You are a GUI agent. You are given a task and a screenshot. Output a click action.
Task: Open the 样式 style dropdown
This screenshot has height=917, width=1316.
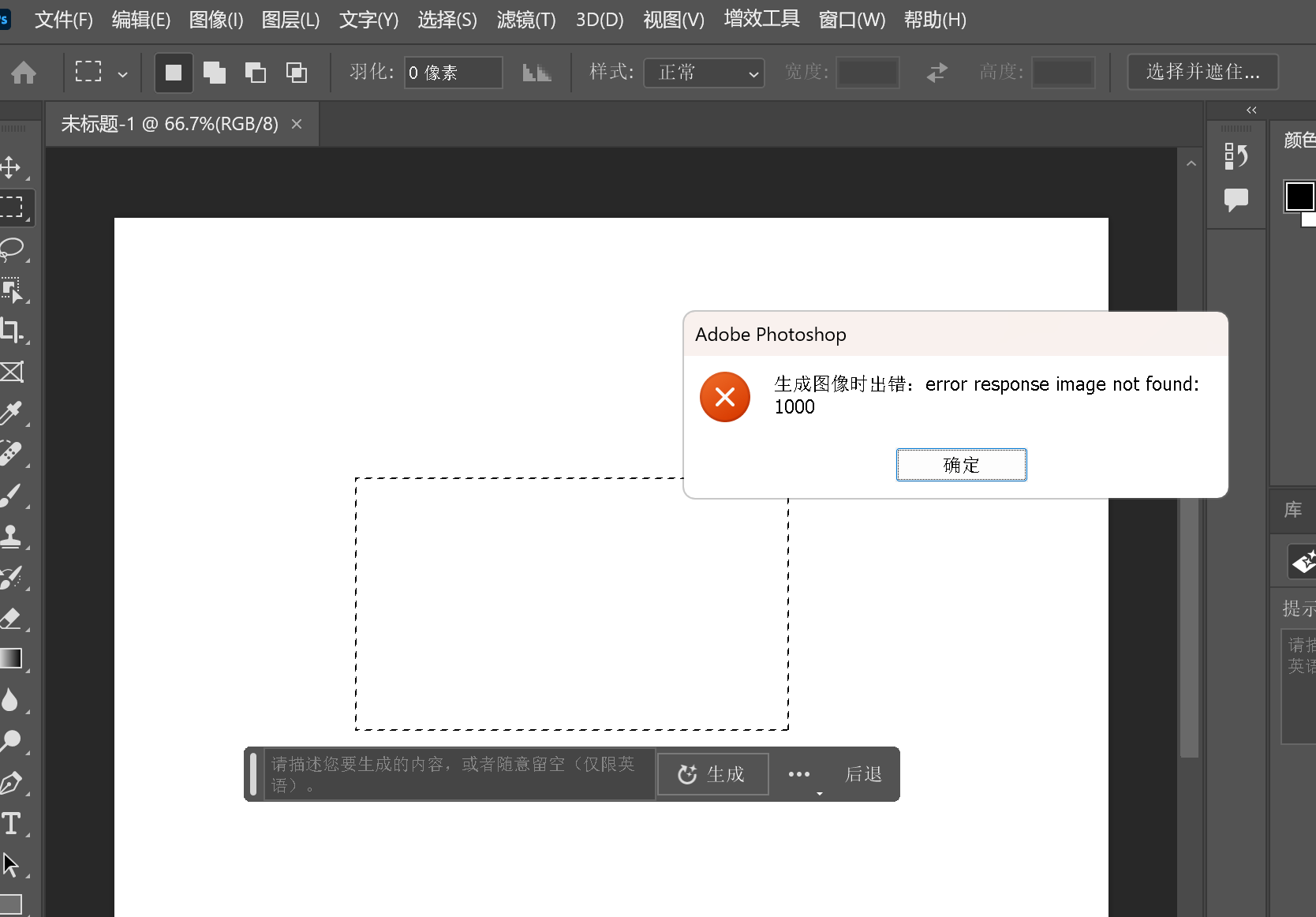(704, 73)
